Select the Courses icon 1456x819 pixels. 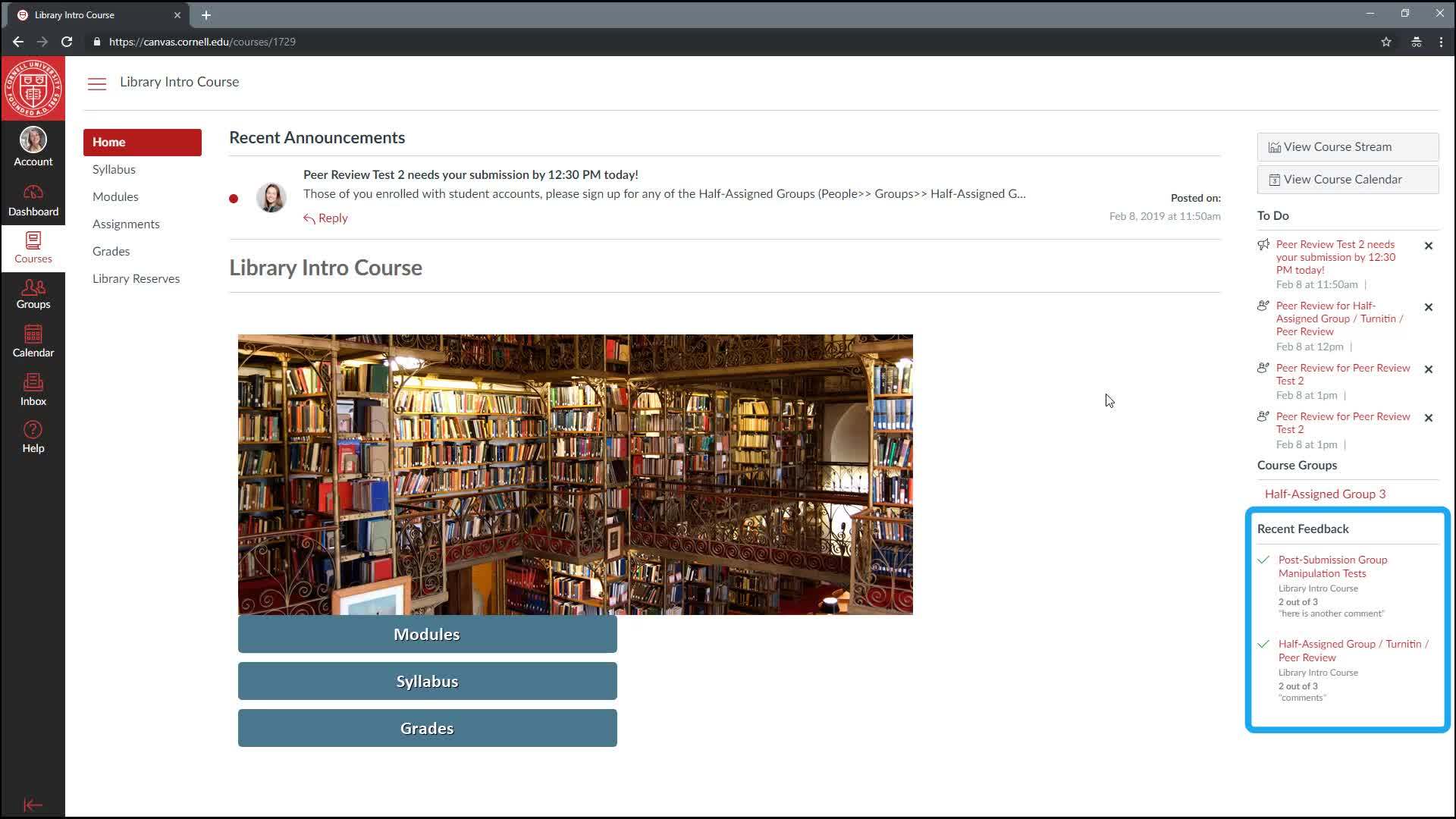pyautogui.click(x=33, y=248)
